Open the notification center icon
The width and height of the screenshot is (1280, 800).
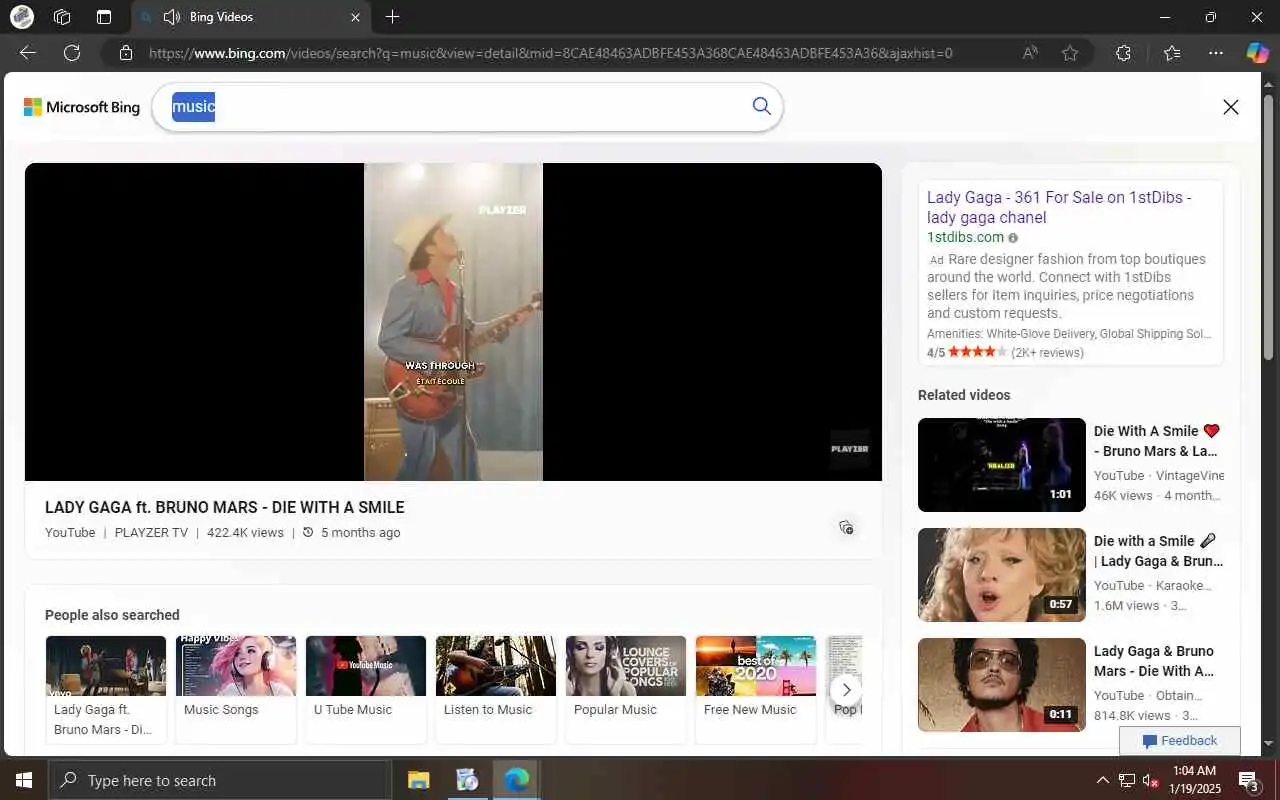pyautogui.click(x=1249, y=780)
